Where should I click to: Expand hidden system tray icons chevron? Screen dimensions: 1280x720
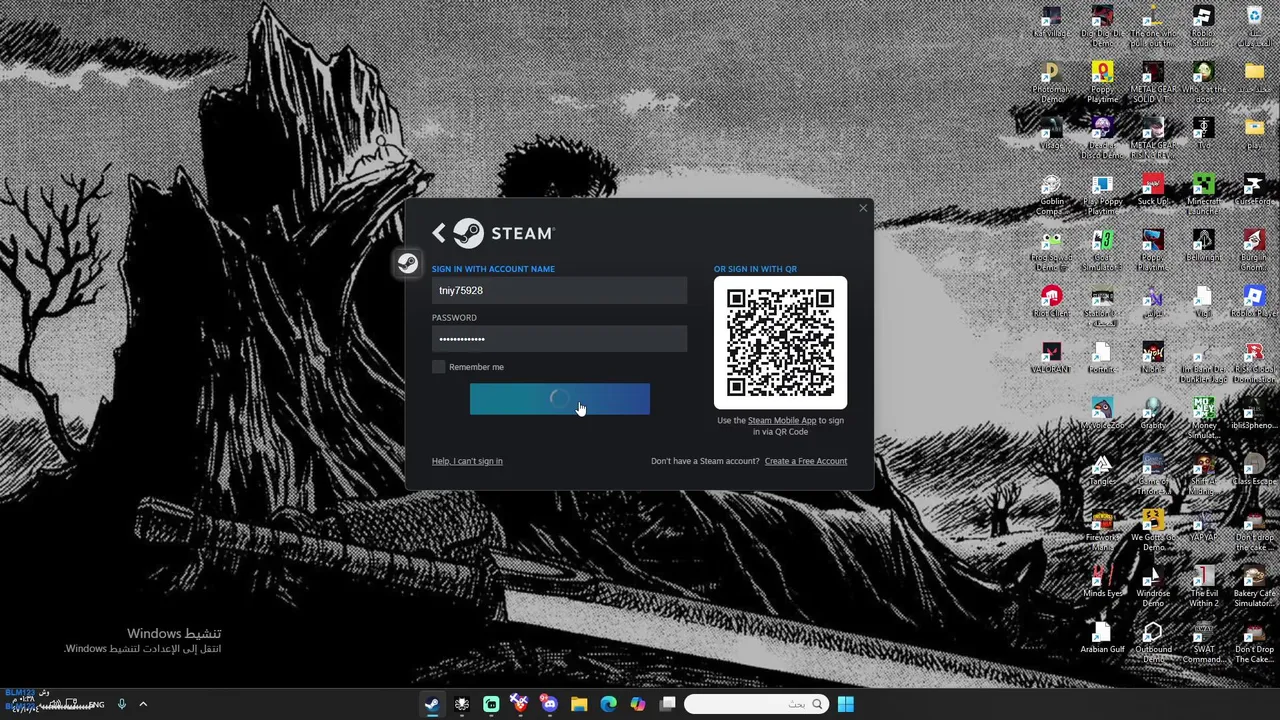(143, 704)
